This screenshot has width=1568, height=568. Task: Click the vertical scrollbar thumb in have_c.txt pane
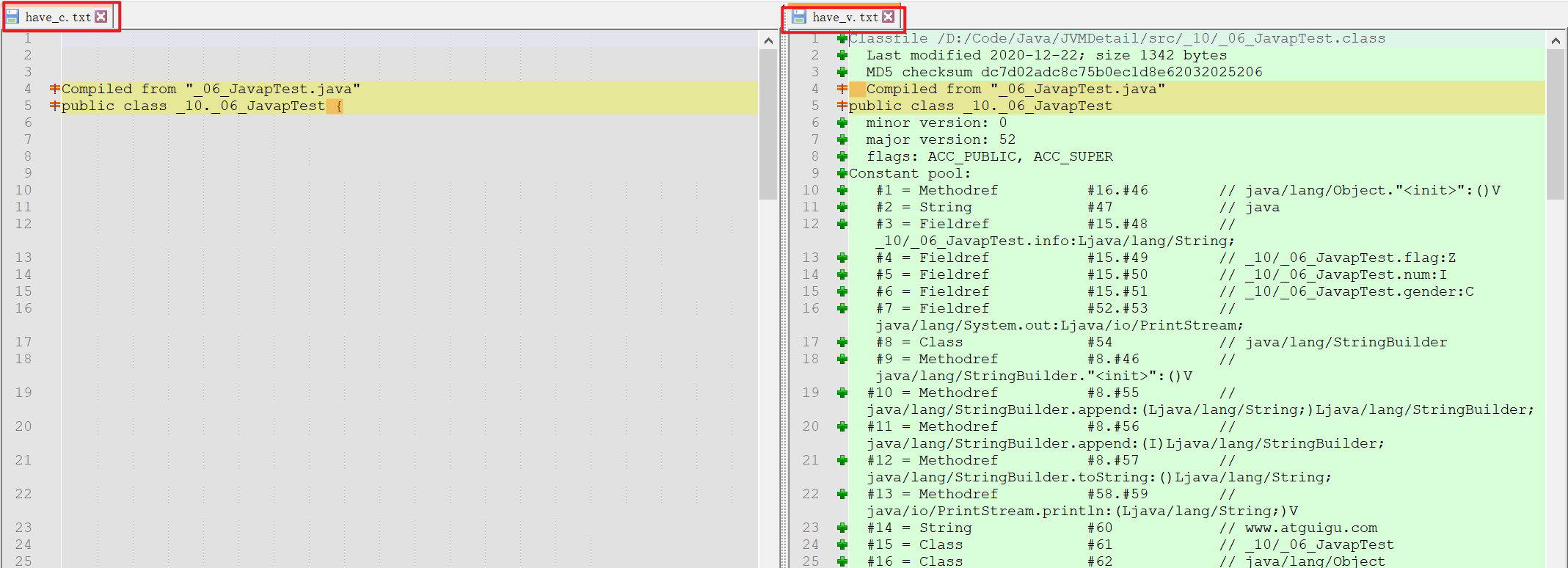click(768, 125)
